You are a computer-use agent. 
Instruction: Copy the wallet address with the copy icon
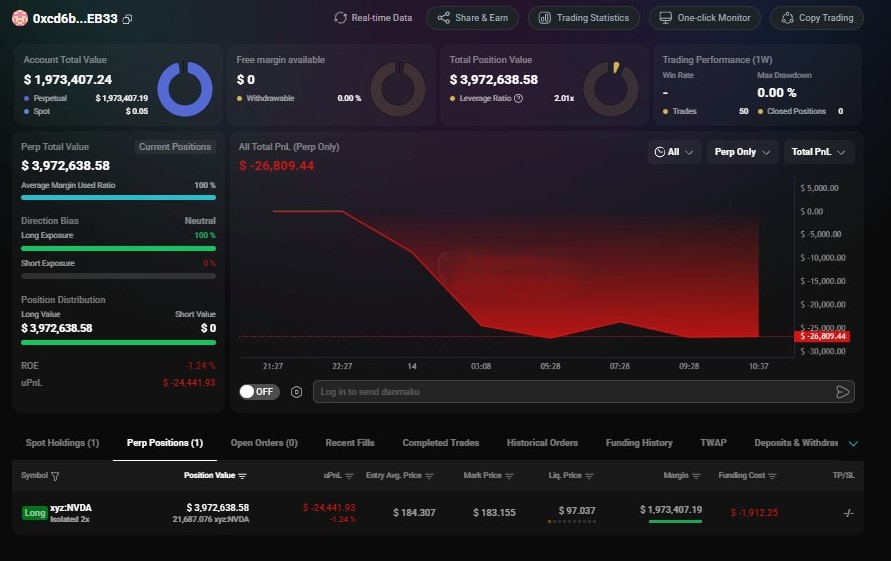[x=127, y=19]
